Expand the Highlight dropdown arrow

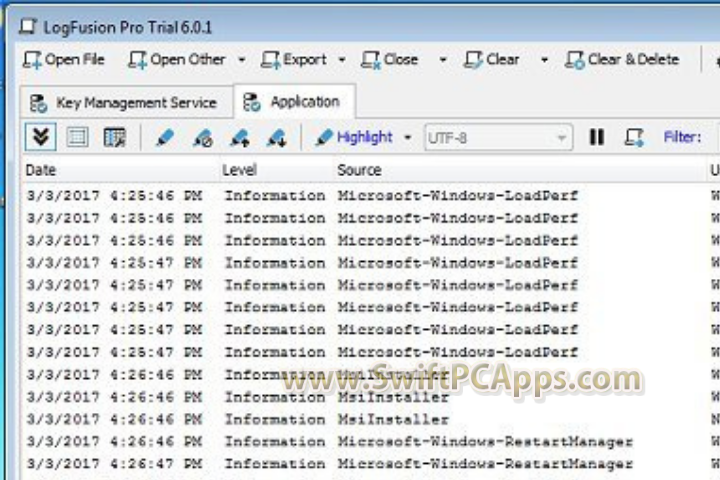point(408,137)
